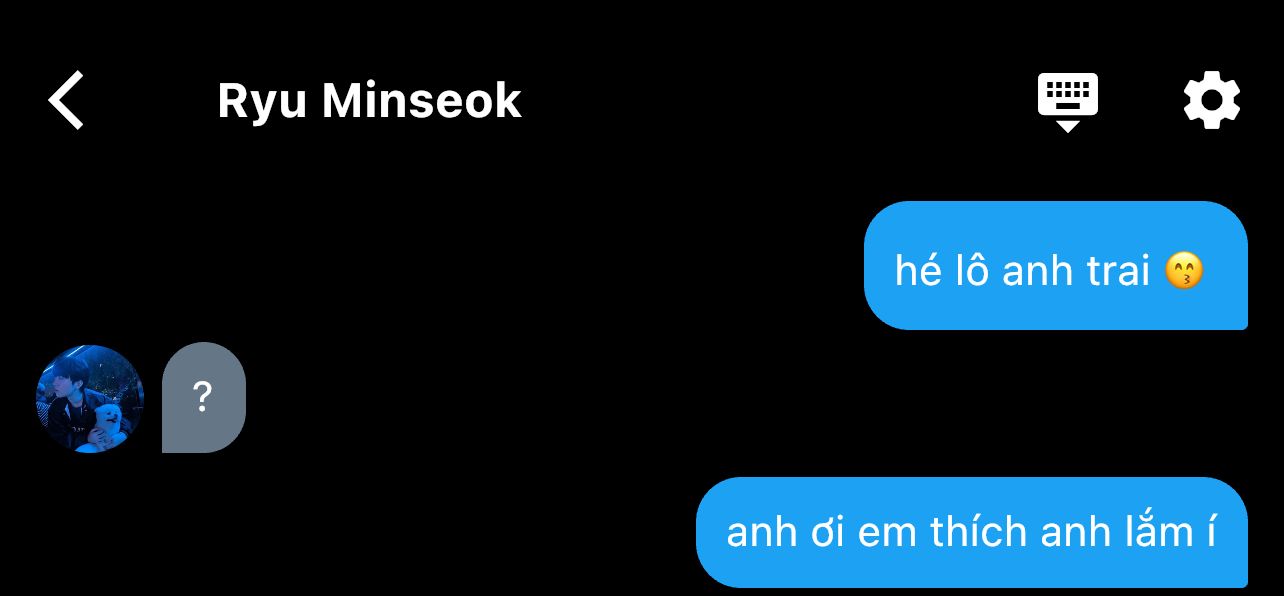This screenshot has width=1284, height=596.
Task: Select the gray "?" reply bubble
Action: click(x=204, y=398)
